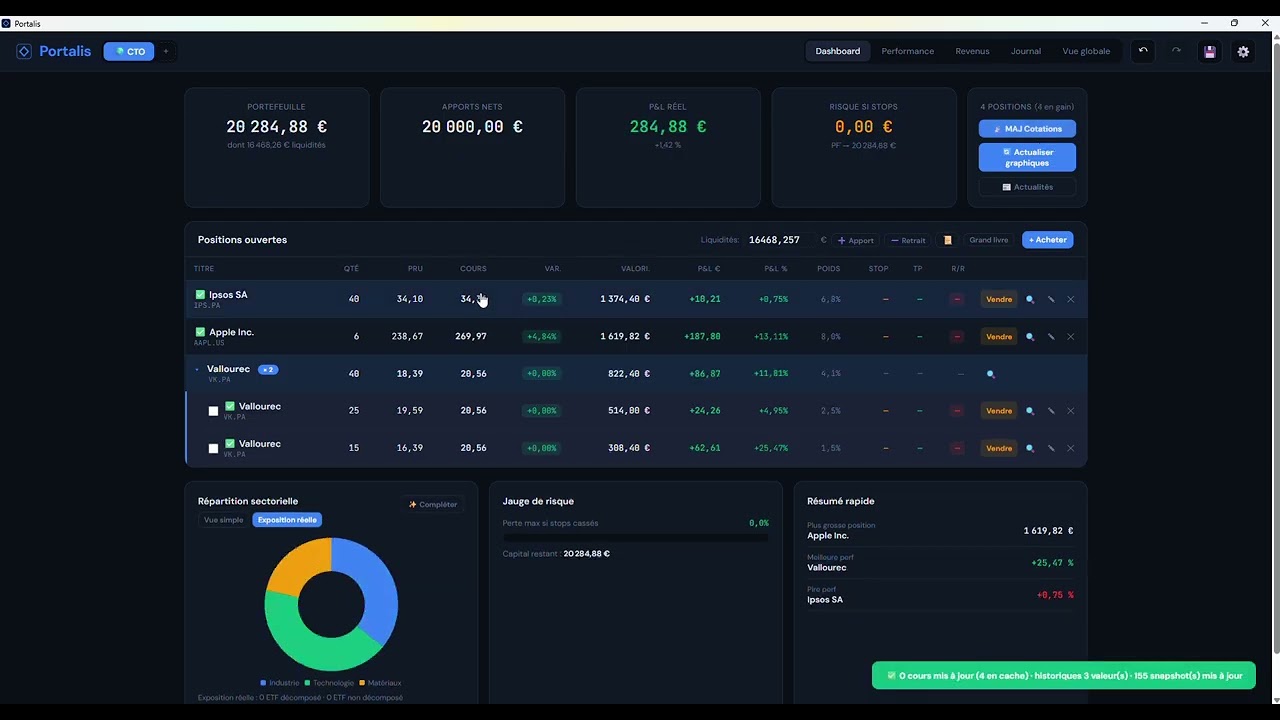
Task: Select the white checkbox of 25-share Vallourec lot
Action: pos(213,411)
